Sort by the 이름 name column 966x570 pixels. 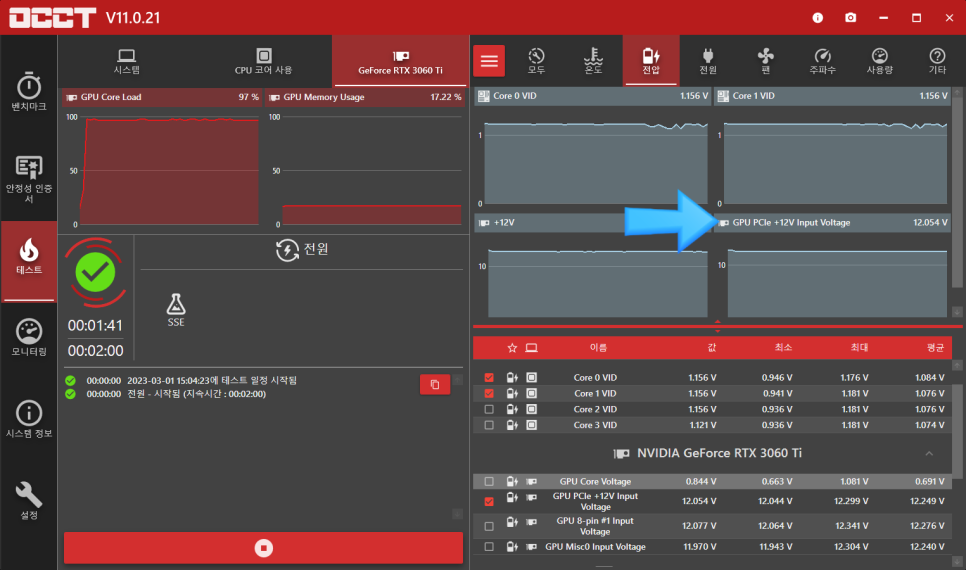click(598, 348)
